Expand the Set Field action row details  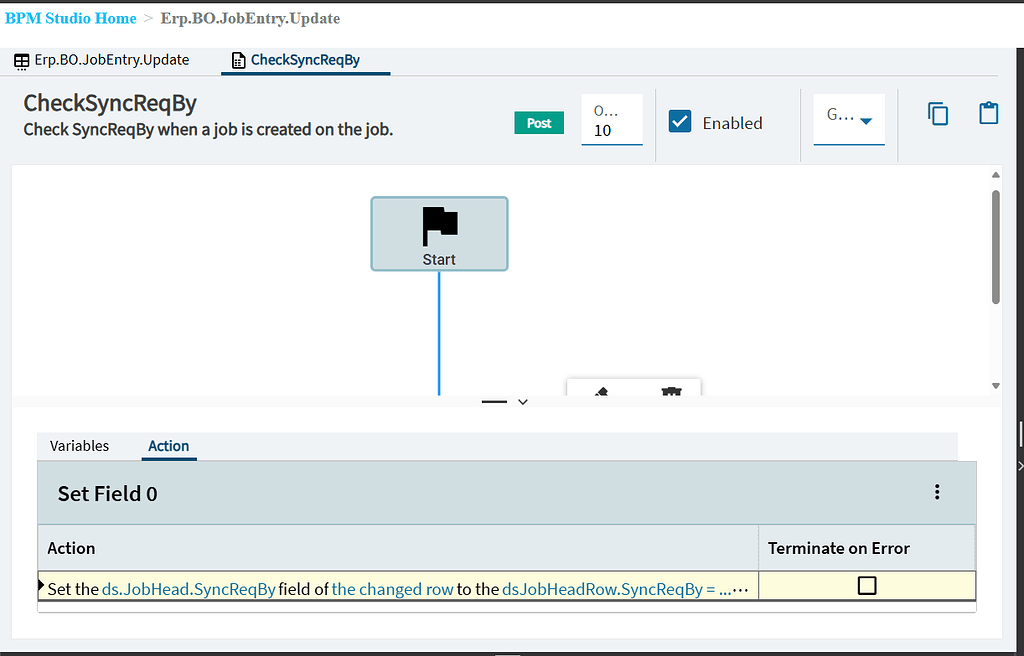pyautogui.click(x=41, y=585)
